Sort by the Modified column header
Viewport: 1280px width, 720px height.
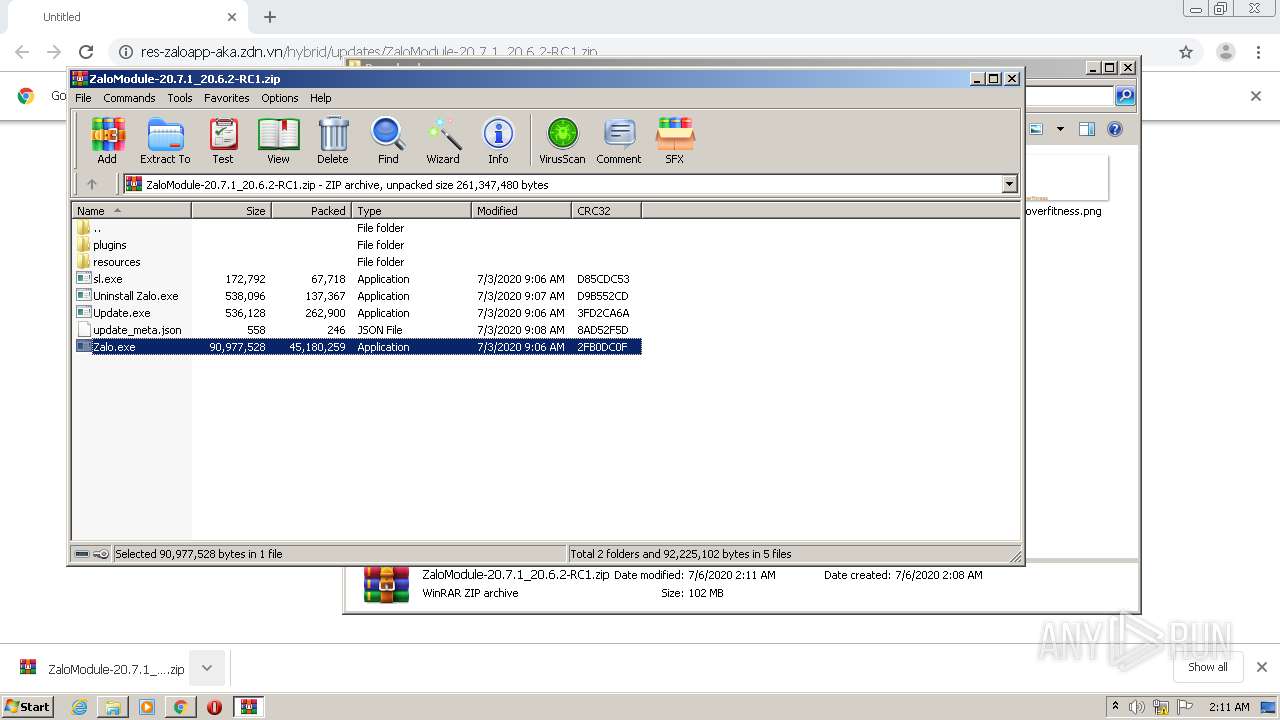(522, 211)
